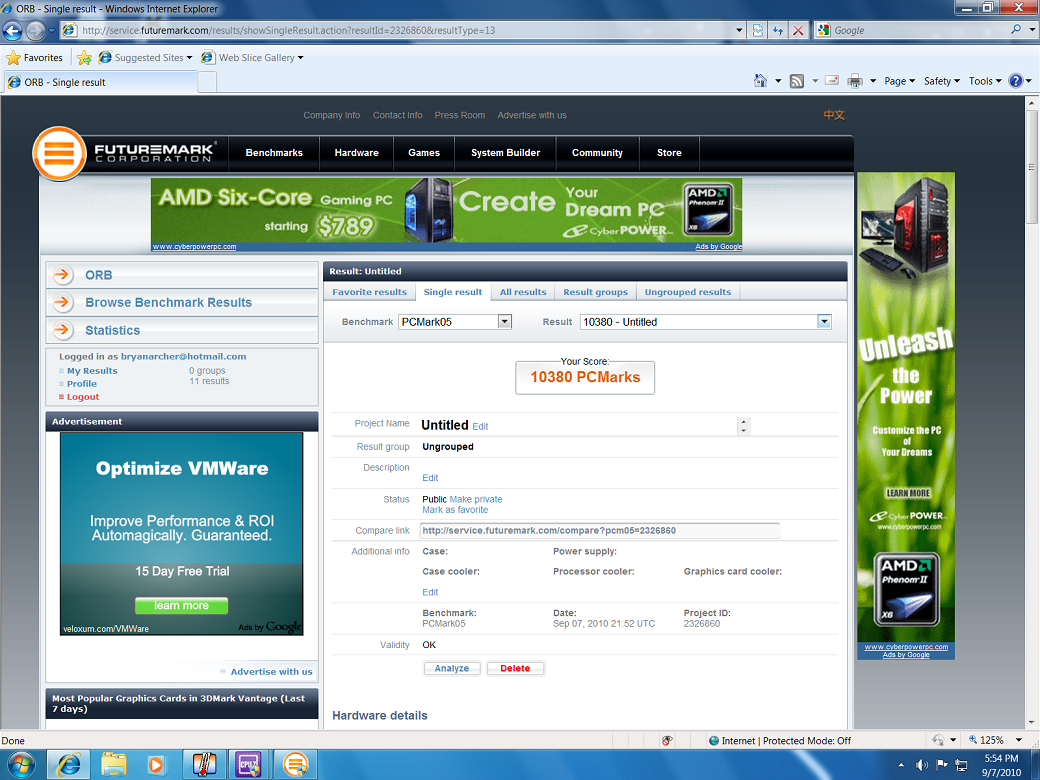Image resolution: width=1040 pixels, height=780 pixels.
Task: Open Browse Benchmark Results link
Action: (168, 302)
